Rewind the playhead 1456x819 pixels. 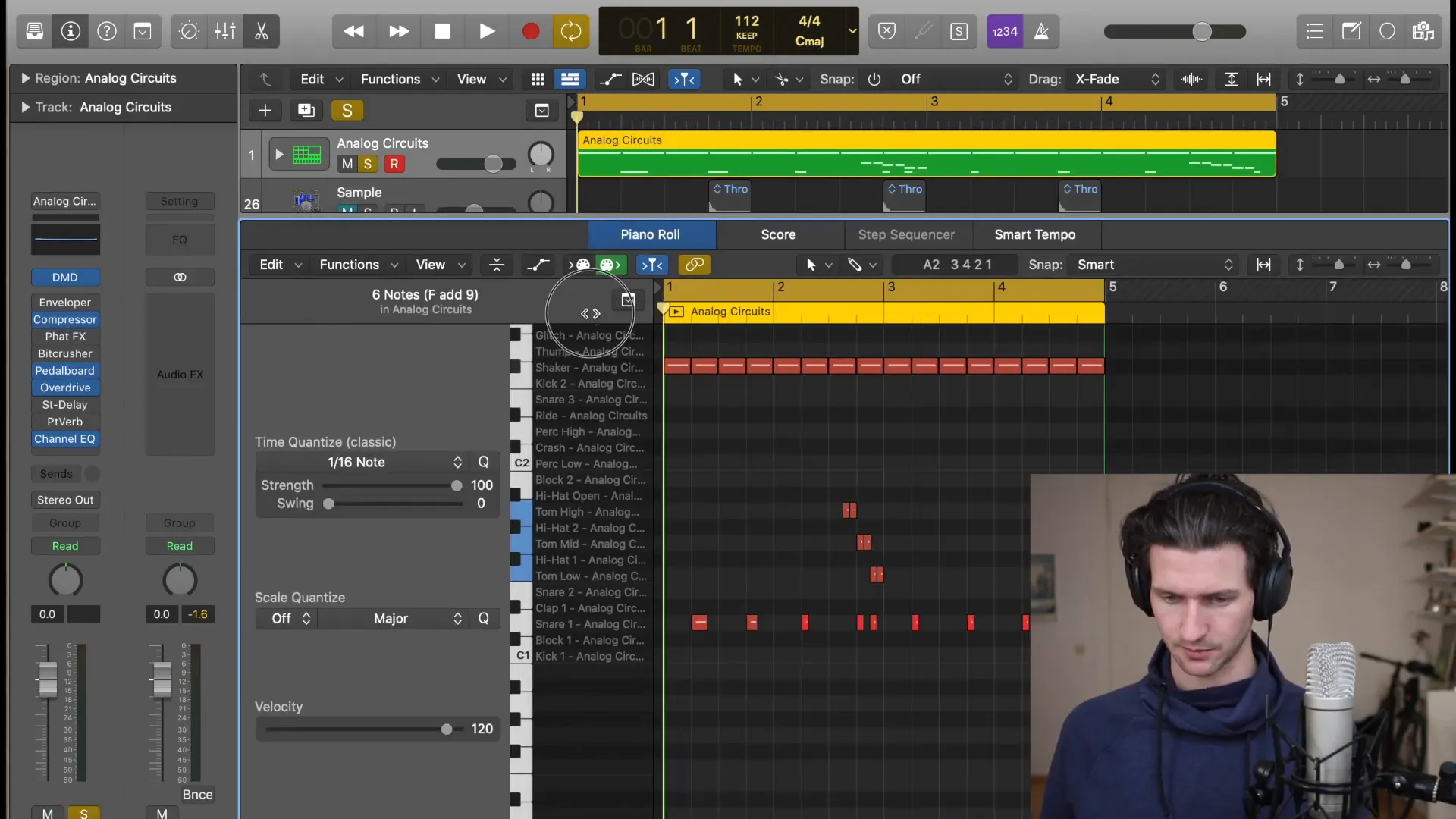353,31
